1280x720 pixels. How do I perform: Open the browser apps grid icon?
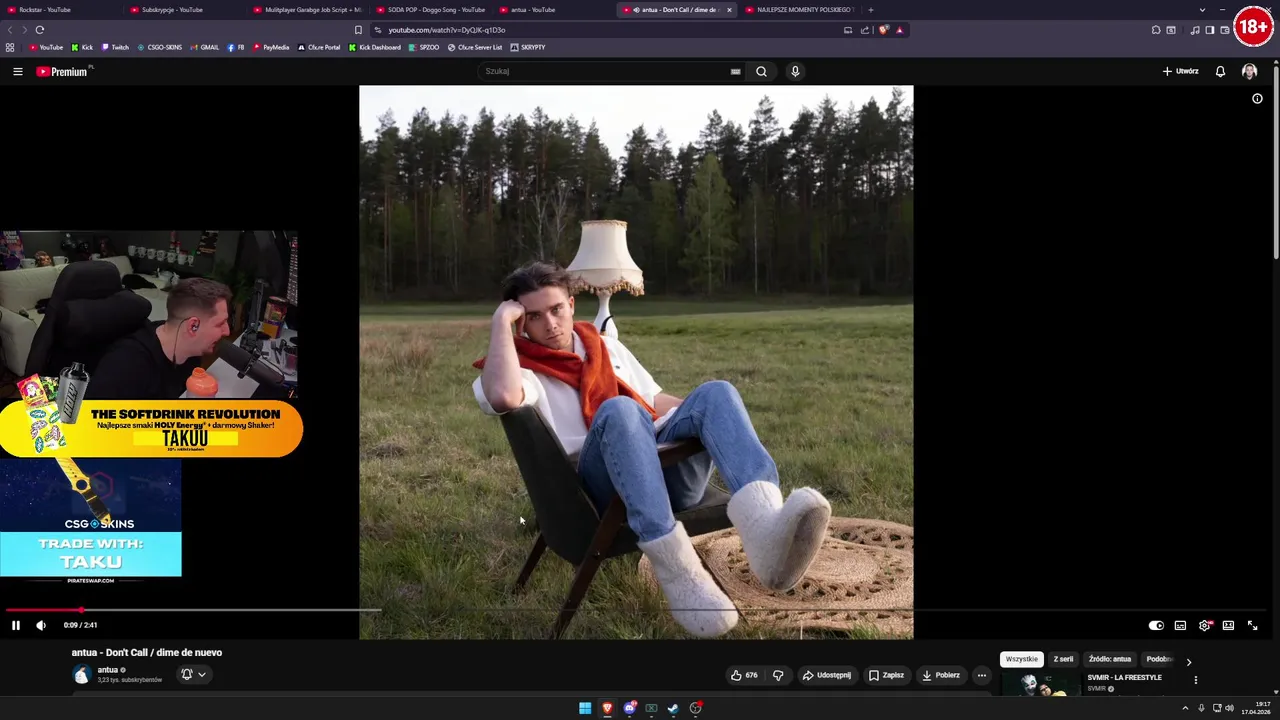tap(10, 47)
